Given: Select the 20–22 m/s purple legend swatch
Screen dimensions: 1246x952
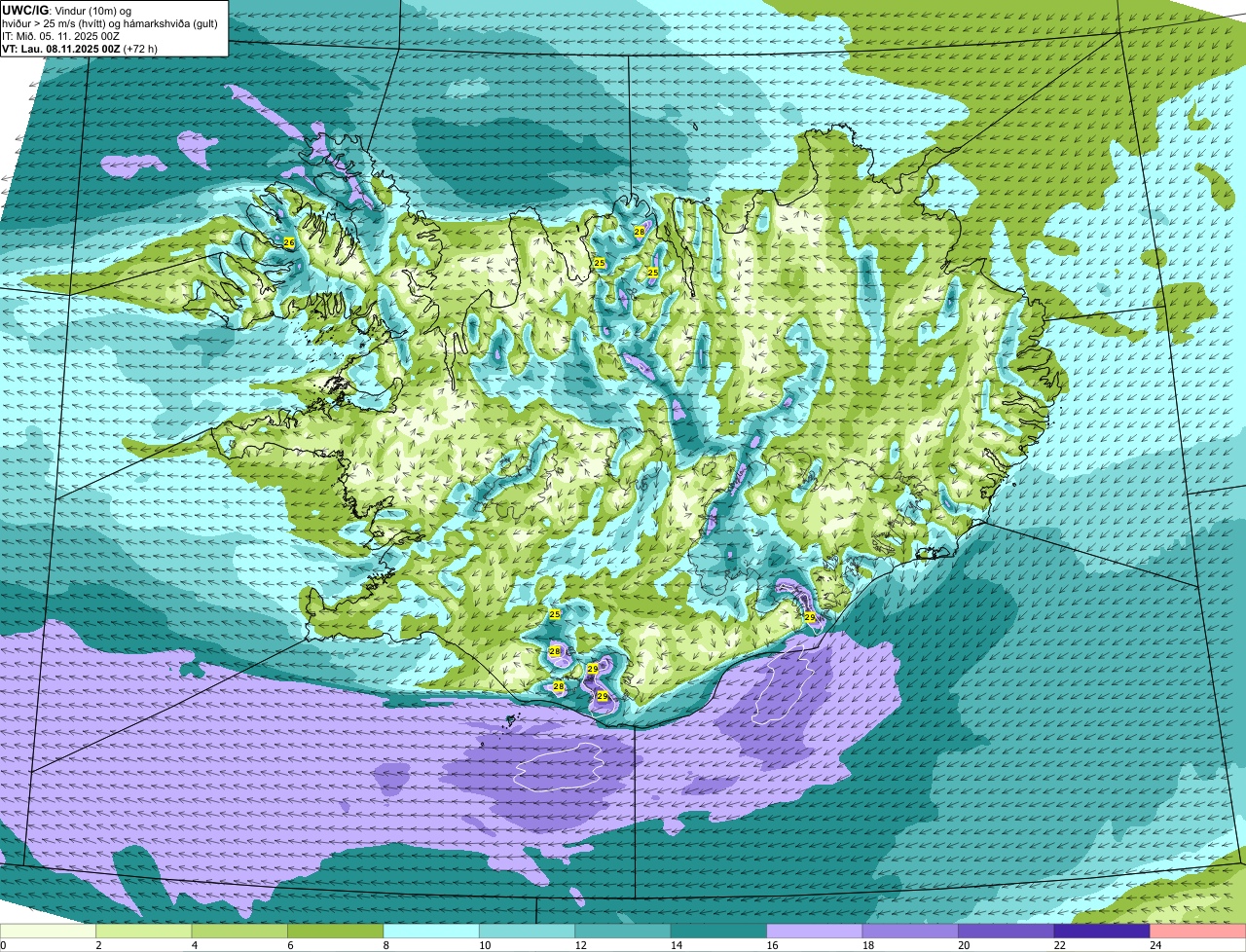Looking at the screenshot, I should click(1007, 931).
